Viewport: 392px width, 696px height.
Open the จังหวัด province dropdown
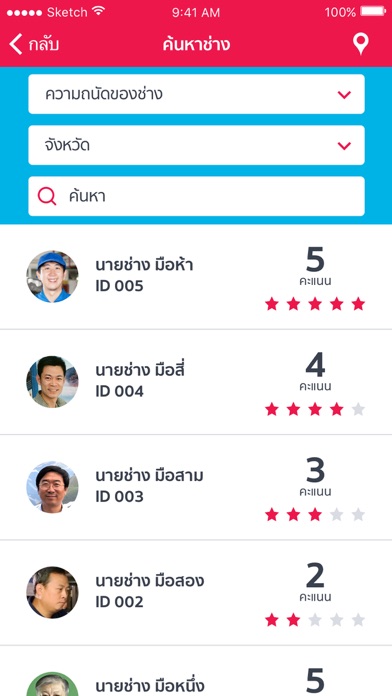click(x=196, y=145)
